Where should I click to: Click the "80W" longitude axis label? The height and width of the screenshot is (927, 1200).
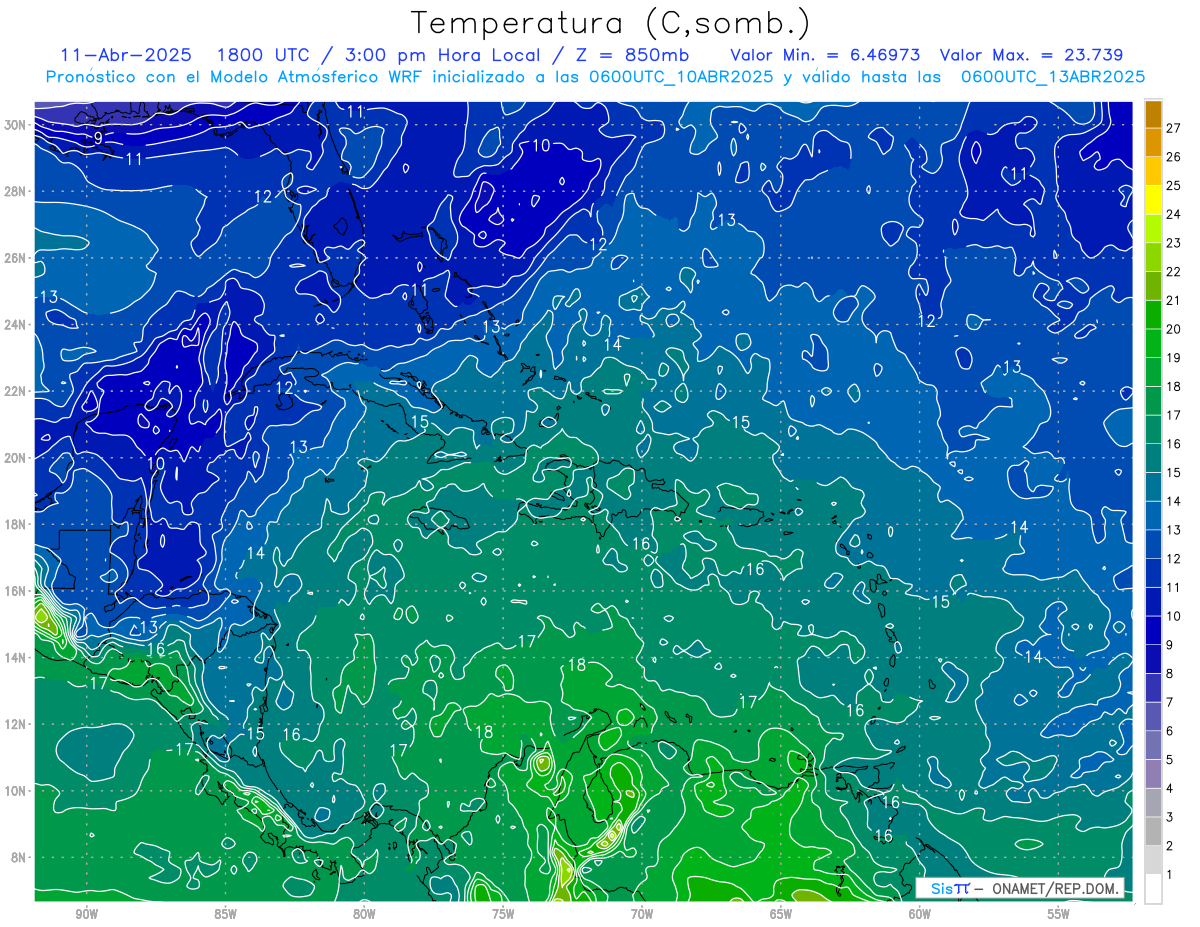364,914
